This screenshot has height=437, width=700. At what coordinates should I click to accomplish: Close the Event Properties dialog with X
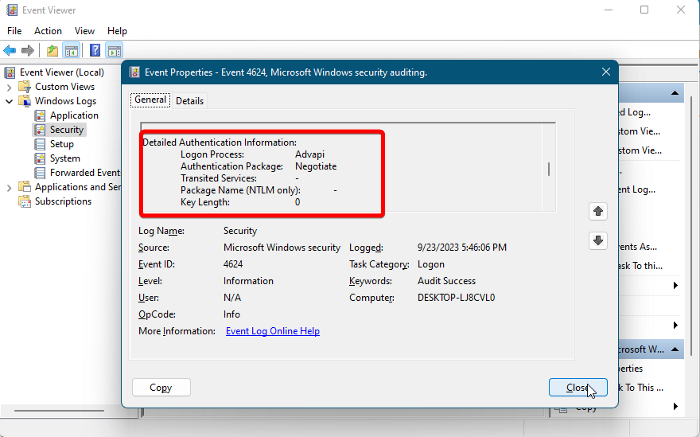(x=606, y=72)
